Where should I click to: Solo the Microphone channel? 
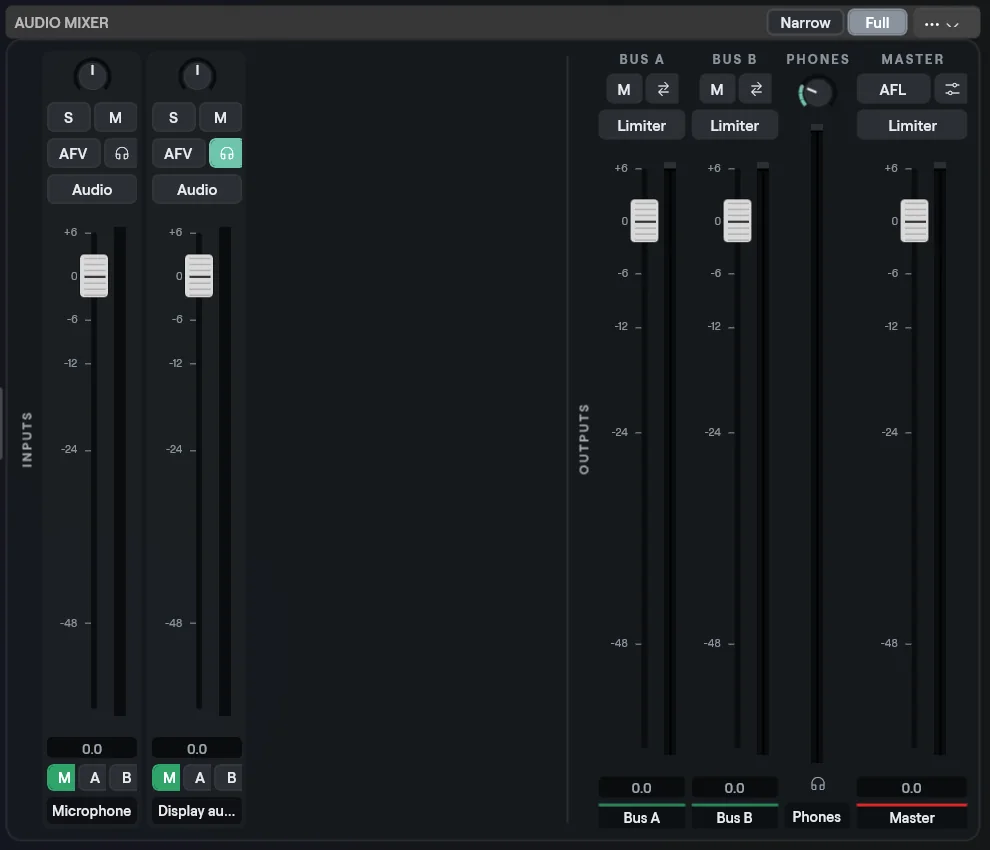coord(68,117)
